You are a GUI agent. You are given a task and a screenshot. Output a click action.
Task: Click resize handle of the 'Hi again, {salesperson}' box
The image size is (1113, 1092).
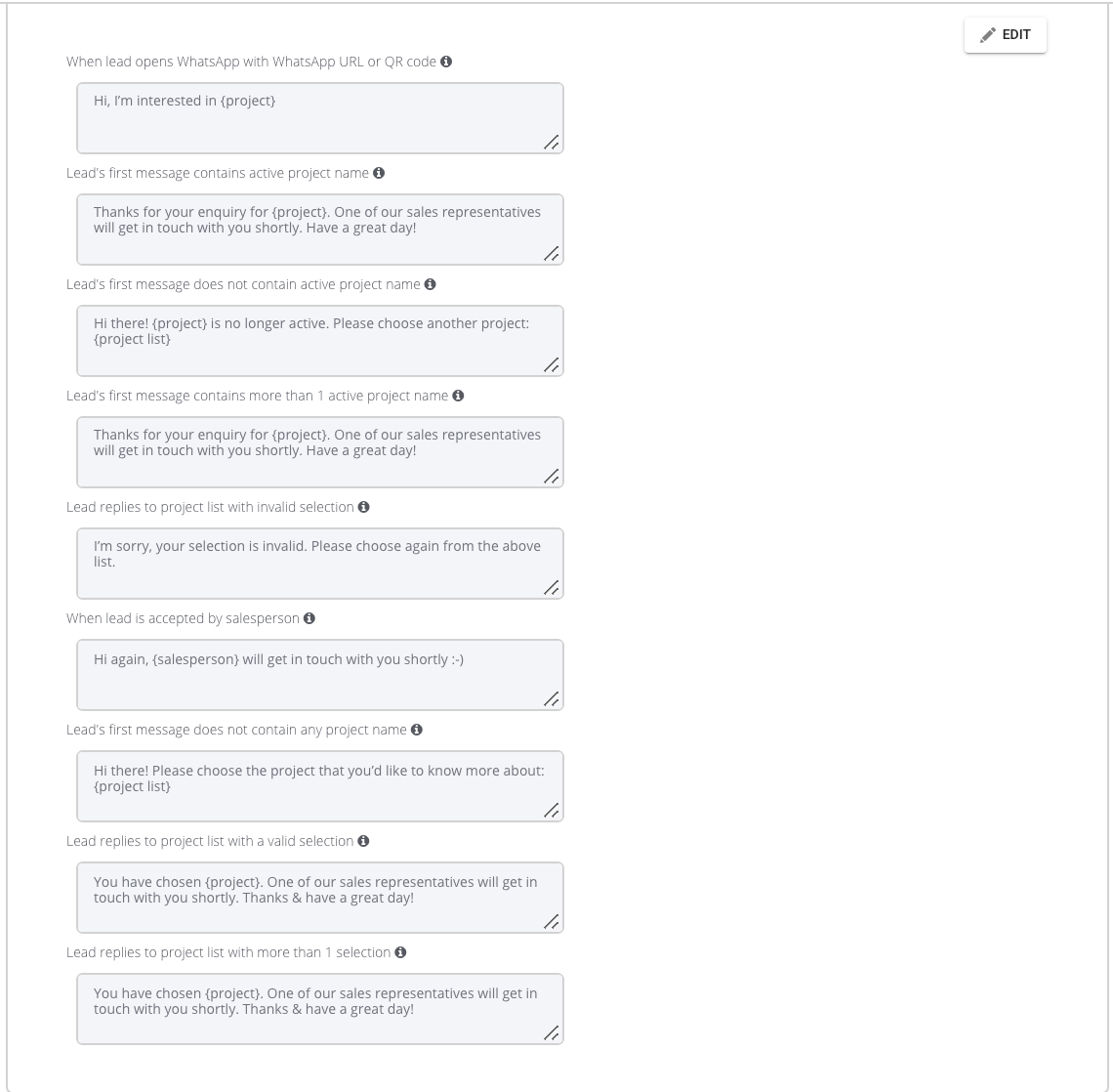(x=552, y=699)
